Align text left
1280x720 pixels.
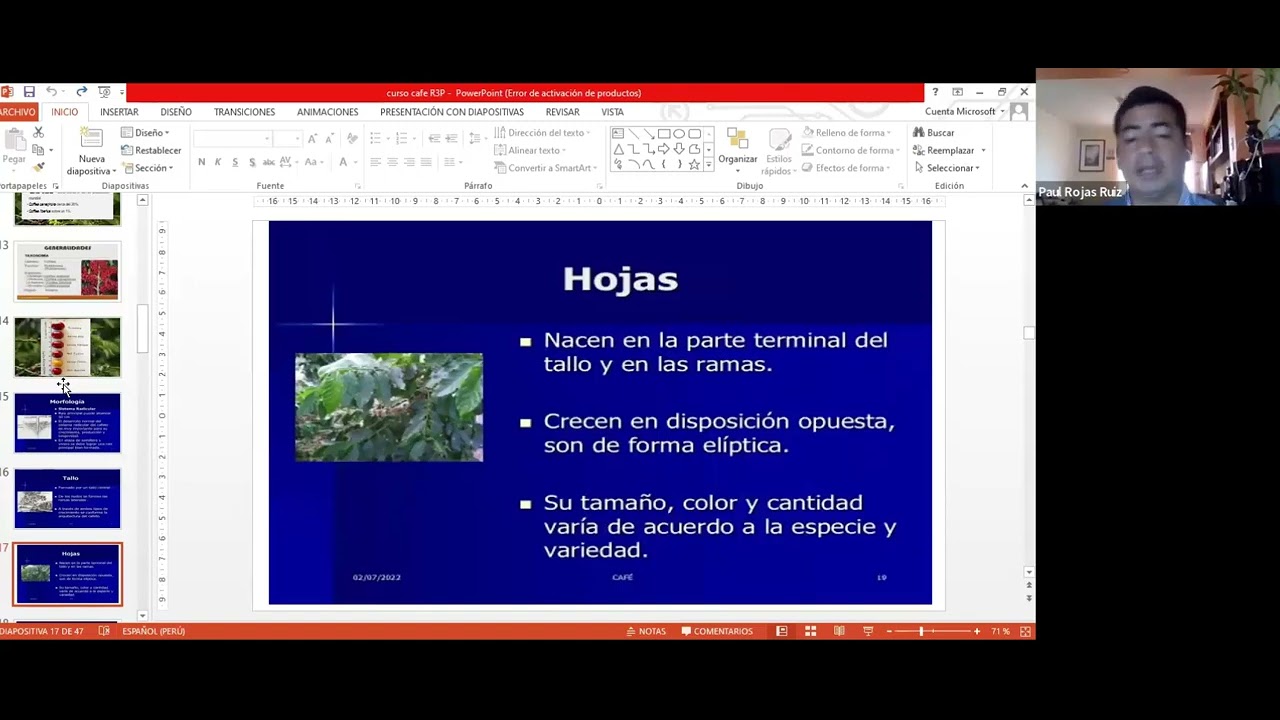coord(375,162)
